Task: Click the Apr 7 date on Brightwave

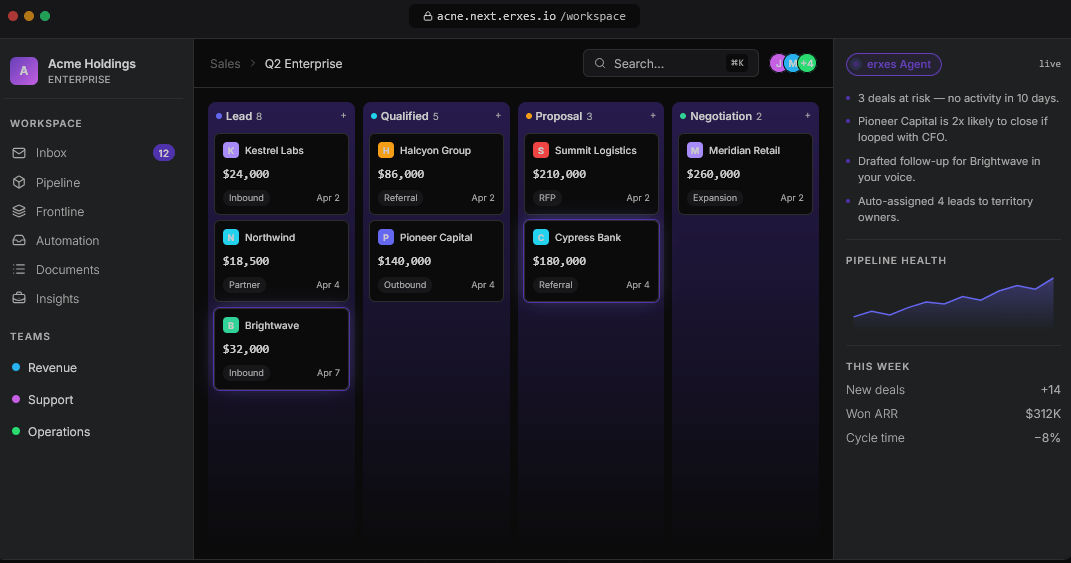Action: pyautogui.click(x=328, y=373)
